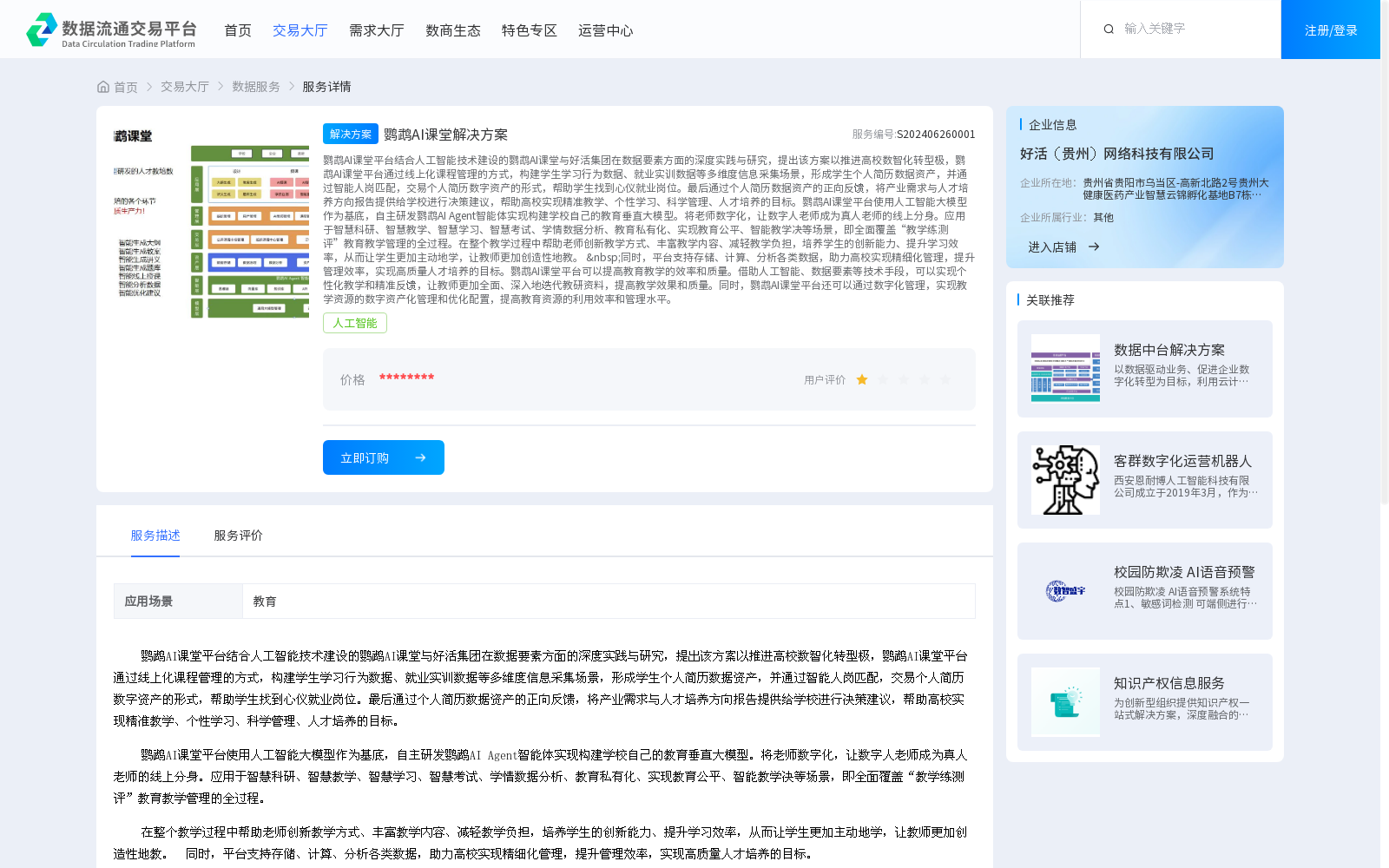Click the search magnifier icon
1389x868 pixels.
pos(1109,29)
